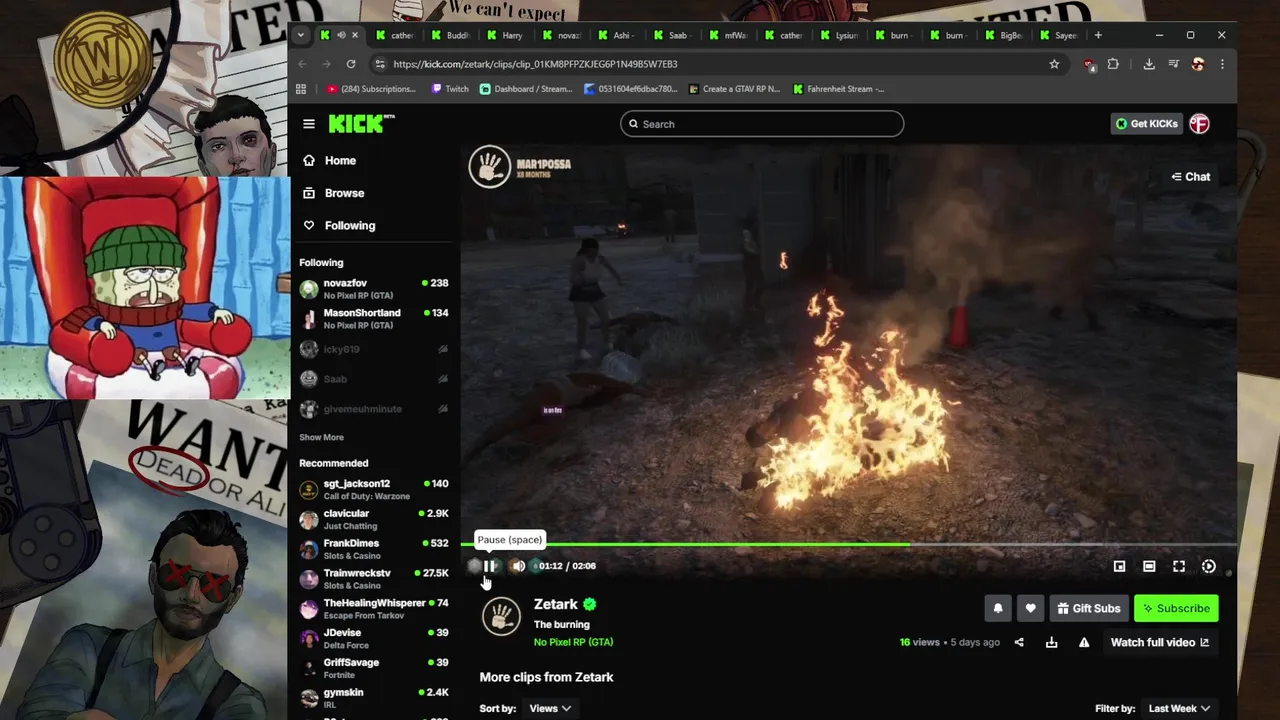
Task: Open clavicular Just Chatting channel
Action: pos(374,519)
